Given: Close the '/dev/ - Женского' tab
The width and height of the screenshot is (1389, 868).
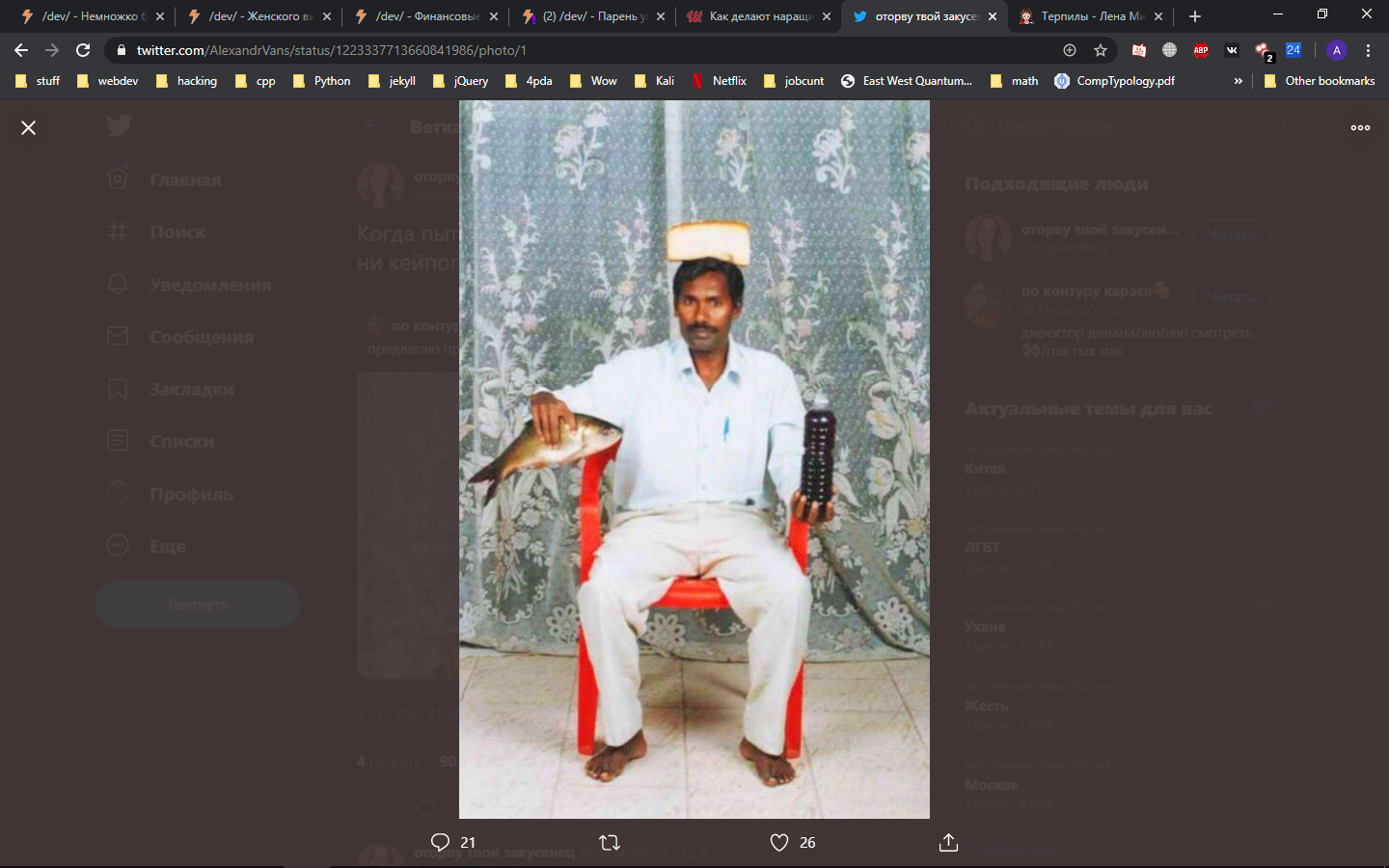Looking at the screenshot, I should 327,16.
